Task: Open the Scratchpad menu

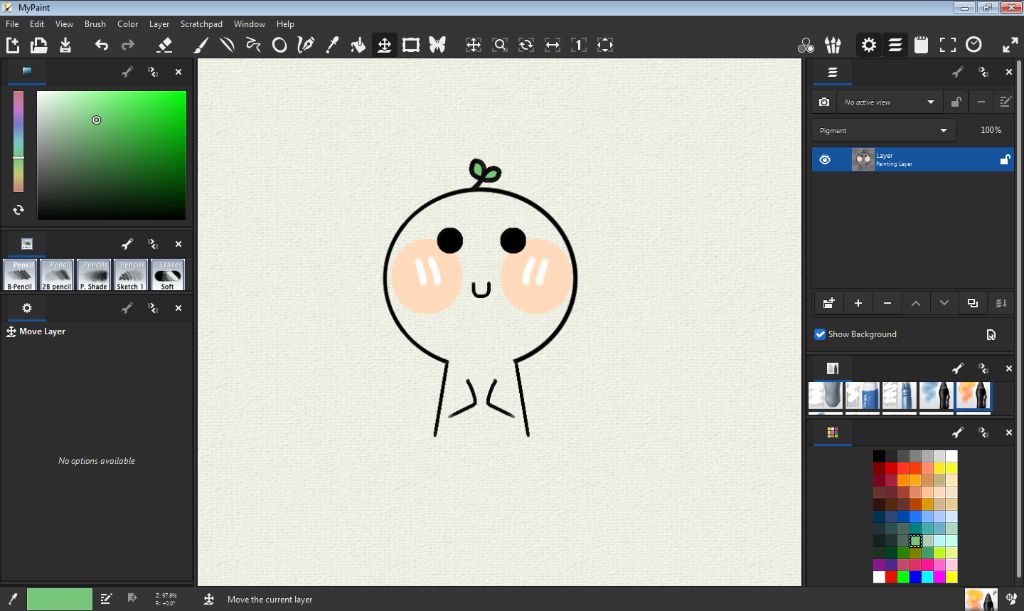Action: pos(201,24)
